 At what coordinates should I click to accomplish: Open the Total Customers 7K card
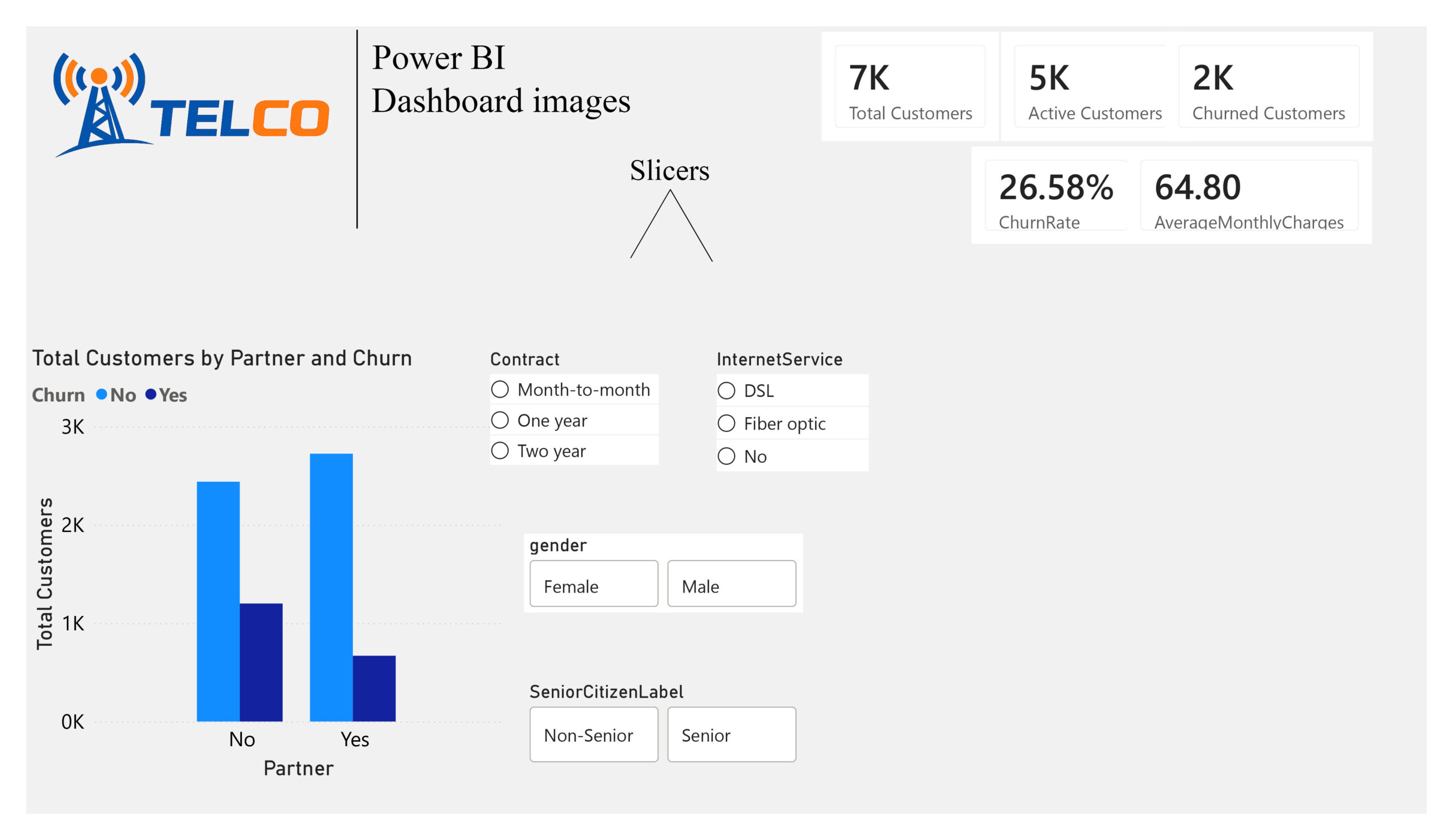(910, 86)
